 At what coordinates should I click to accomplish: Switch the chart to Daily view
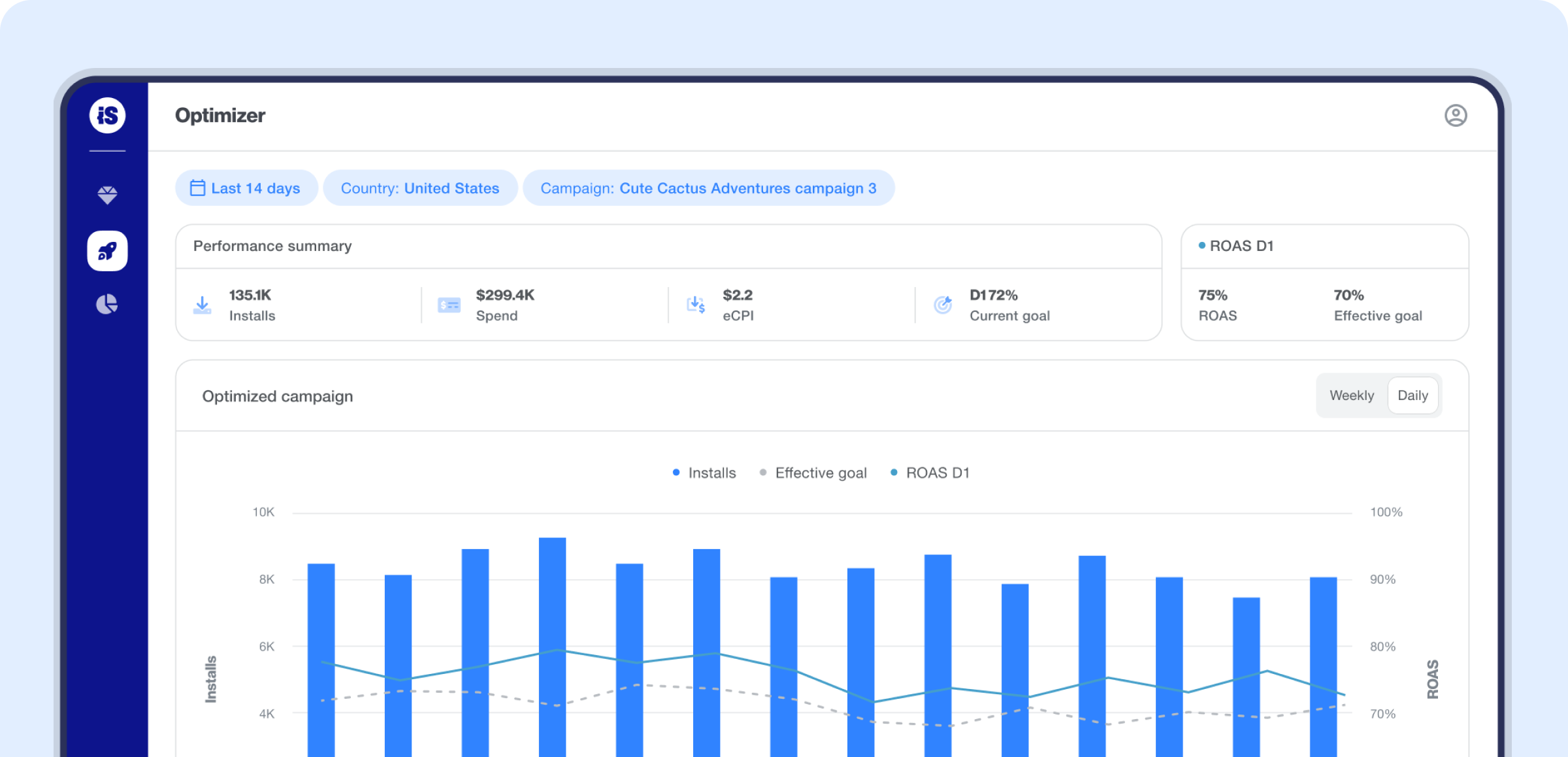1413,395
